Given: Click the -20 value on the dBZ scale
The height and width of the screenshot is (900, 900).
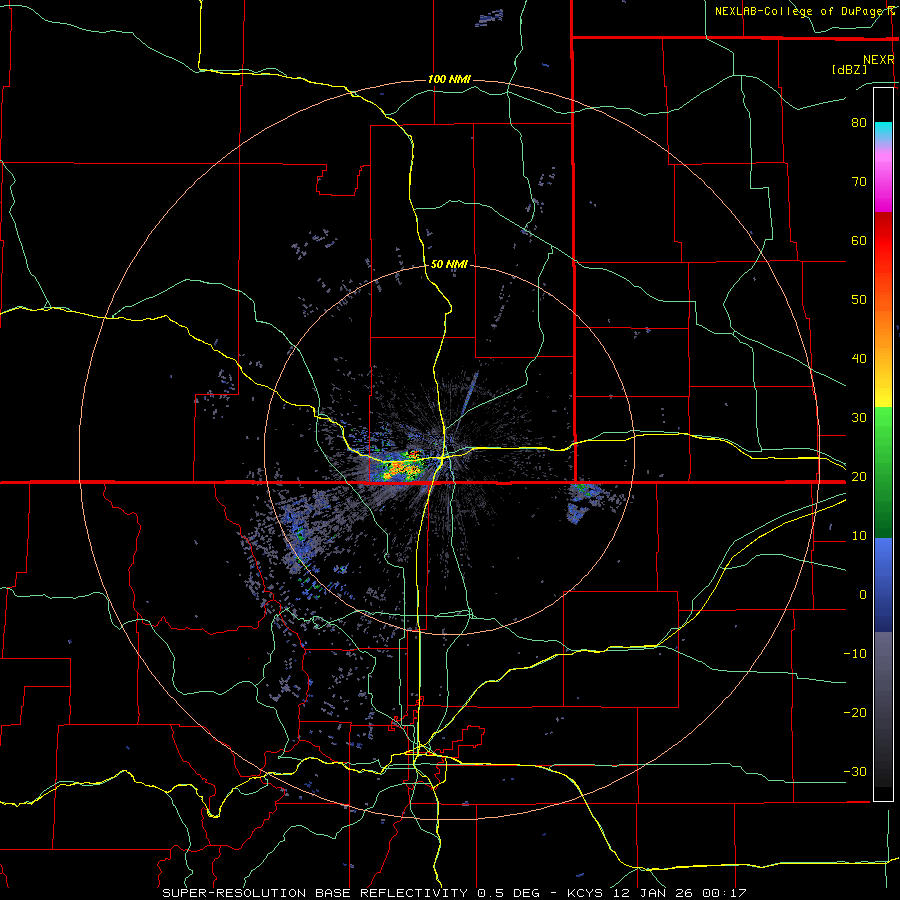Looking at the screenshot, I should coord(855,713).
